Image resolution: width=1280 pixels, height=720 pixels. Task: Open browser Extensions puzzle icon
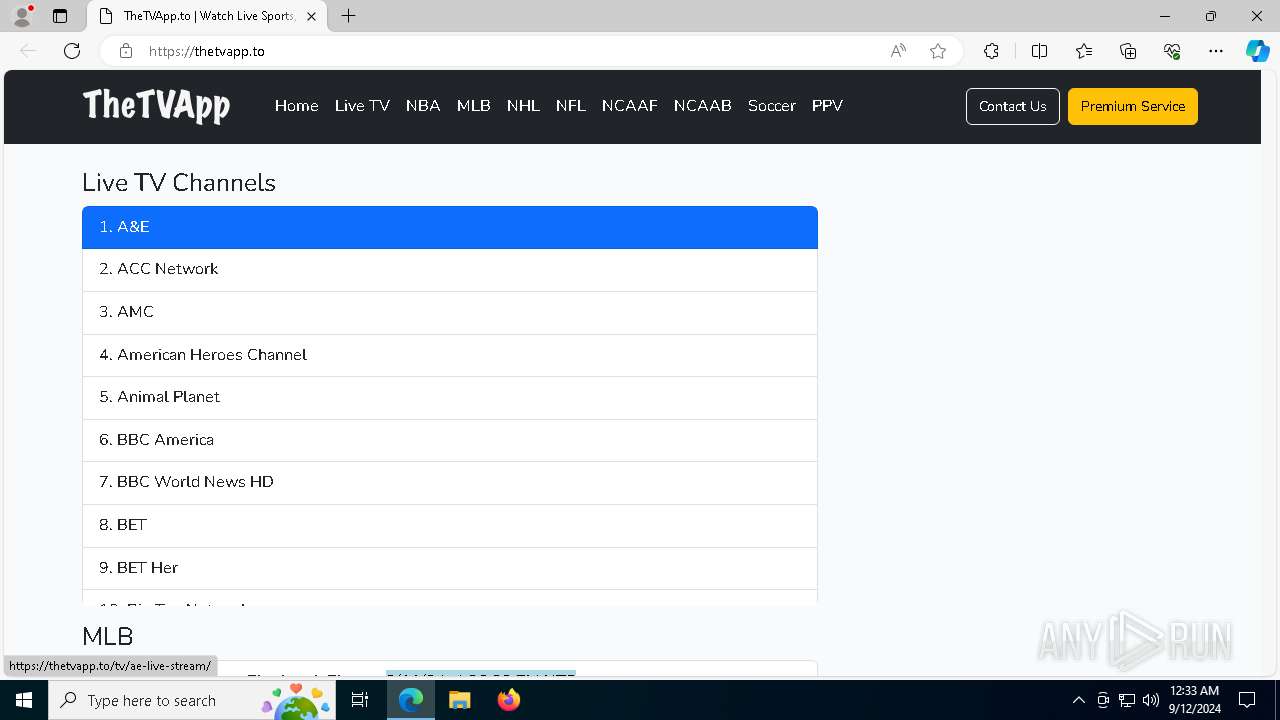991,51
